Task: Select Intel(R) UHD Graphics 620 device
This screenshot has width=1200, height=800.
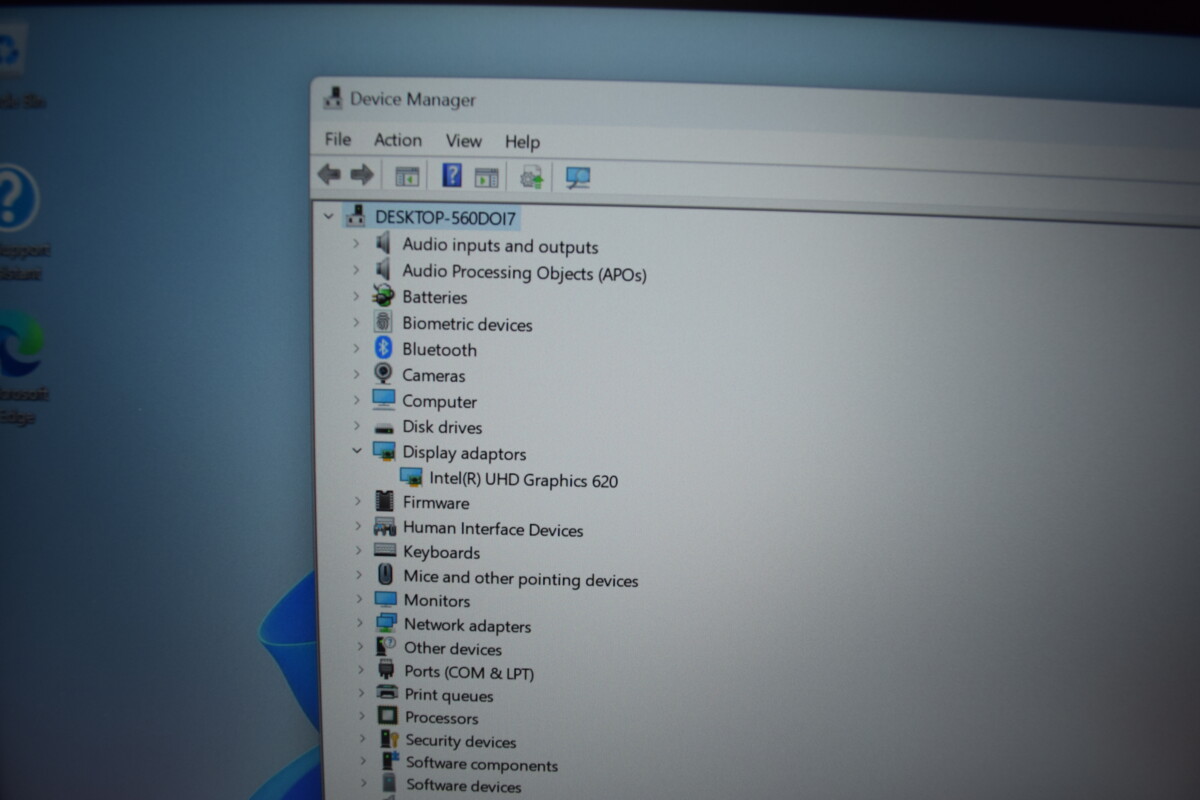Action: pyautogui.click(x=523, y=480)
